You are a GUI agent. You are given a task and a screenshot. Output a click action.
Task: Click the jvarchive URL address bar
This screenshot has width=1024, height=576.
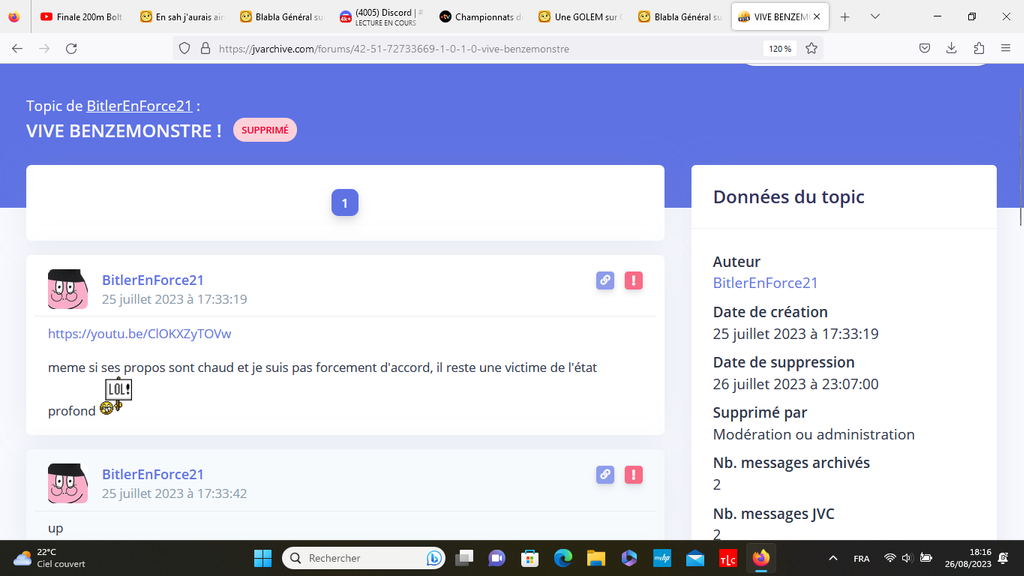tap(480, 48)
